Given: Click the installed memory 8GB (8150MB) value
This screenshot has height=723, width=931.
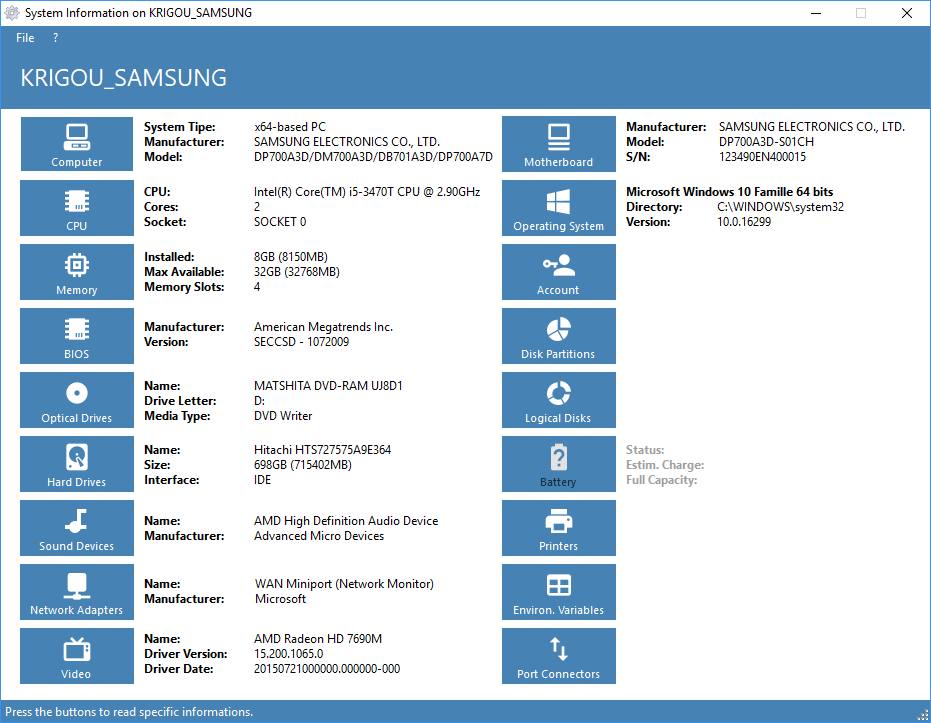Looking at the screenshot, I should pos(290,257).
